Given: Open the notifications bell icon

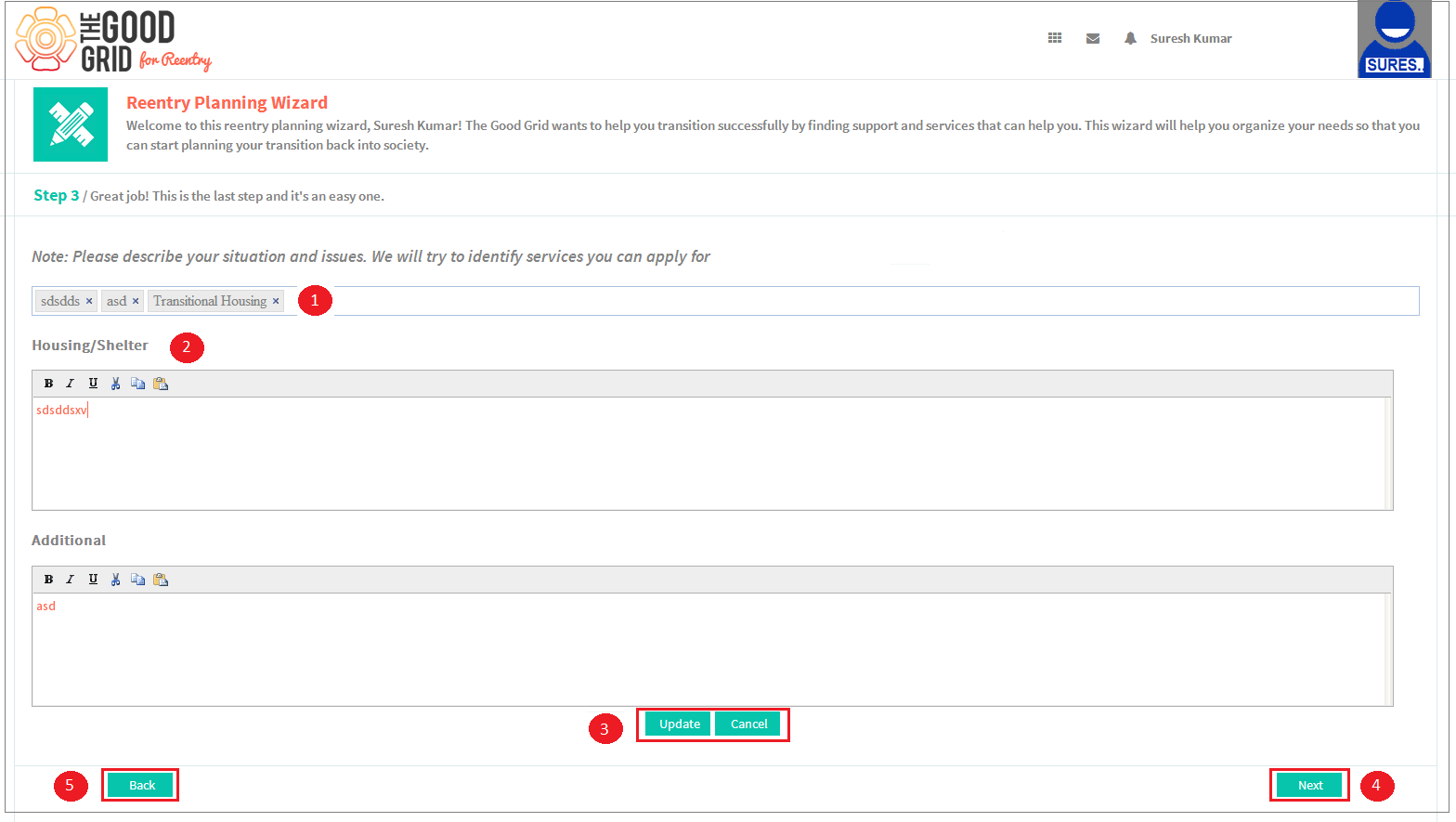Looking at the screenshot, I should 1130,38.
